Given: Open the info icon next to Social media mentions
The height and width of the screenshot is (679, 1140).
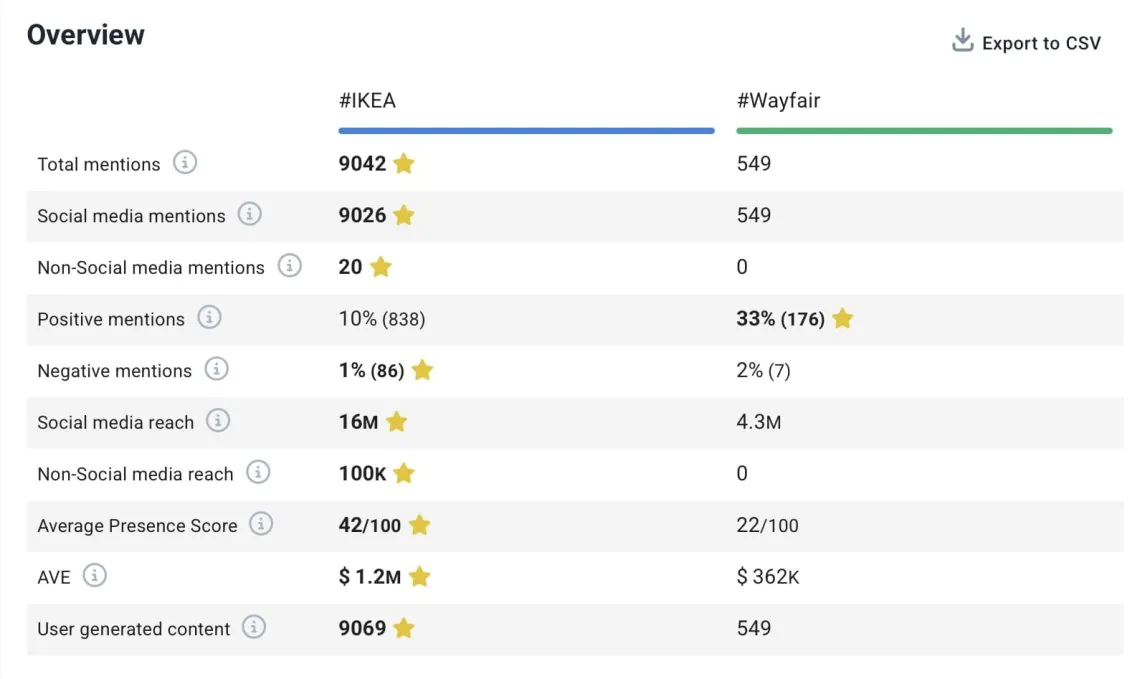Looking at the screenshot, I should point(249,214).
